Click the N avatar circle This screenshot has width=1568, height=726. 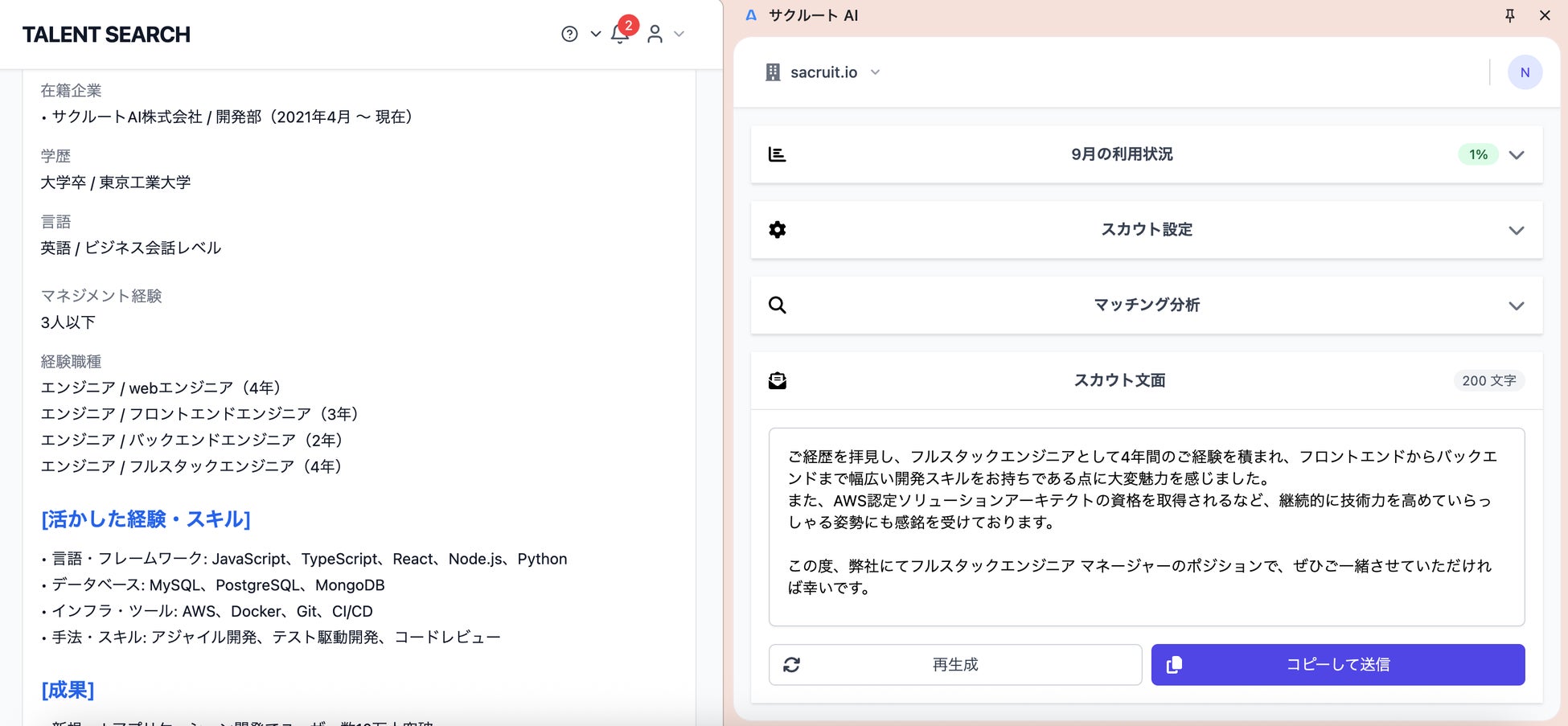[x=1525, y=72]
